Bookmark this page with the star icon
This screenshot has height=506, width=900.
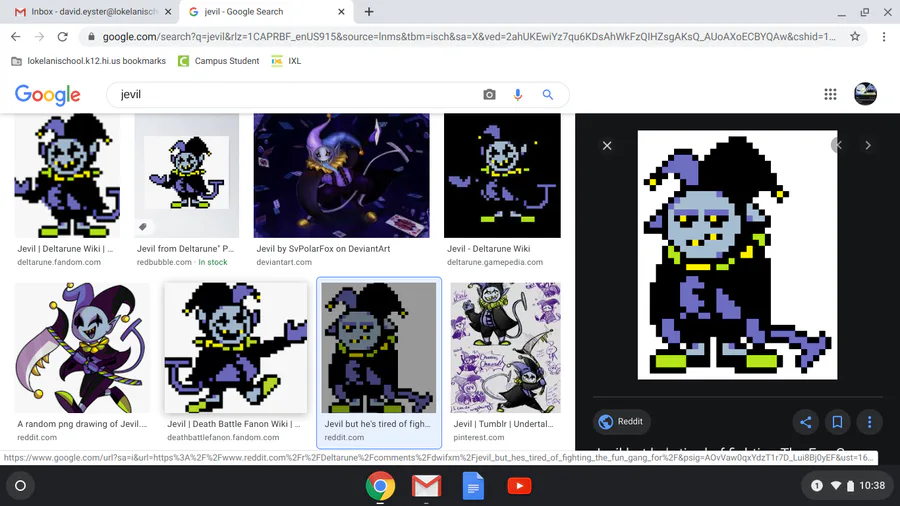point(855,37)
